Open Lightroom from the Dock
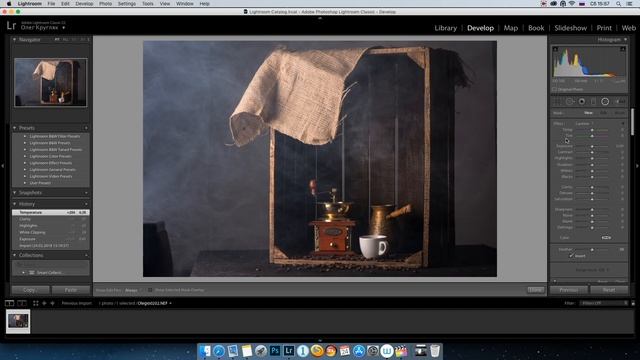 [289, 351]
